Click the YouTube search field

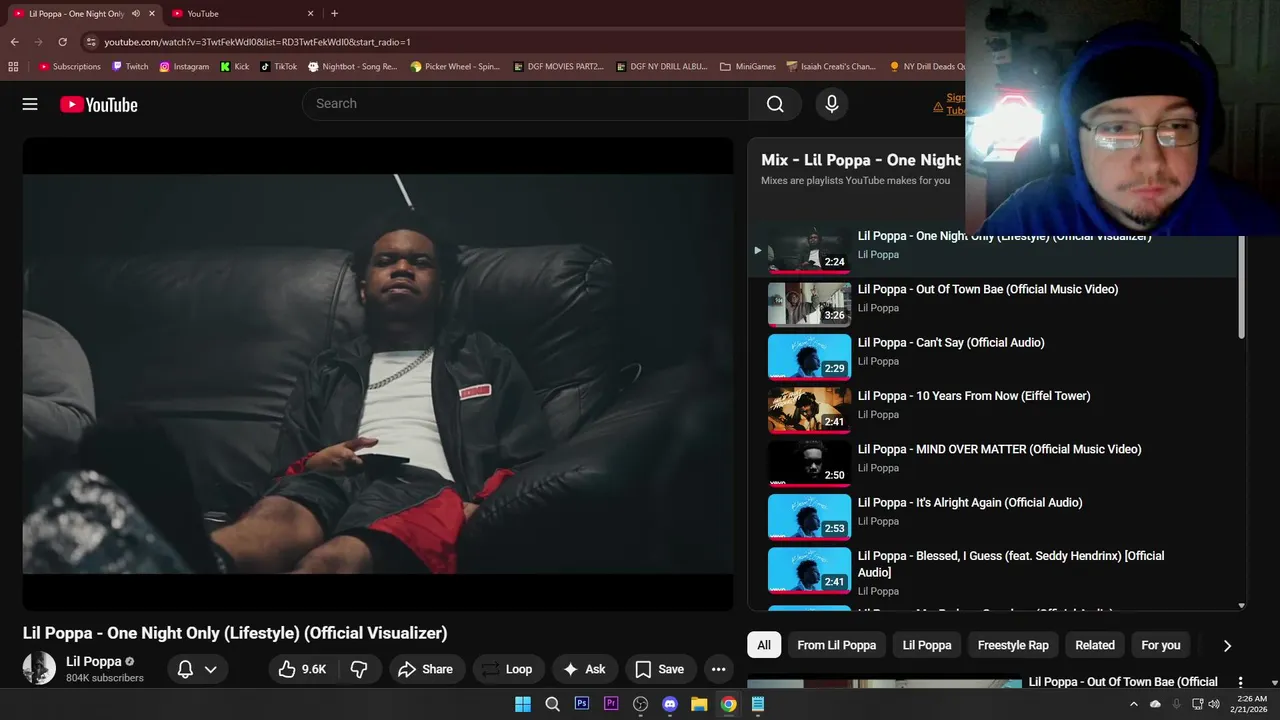click(525, 104)
